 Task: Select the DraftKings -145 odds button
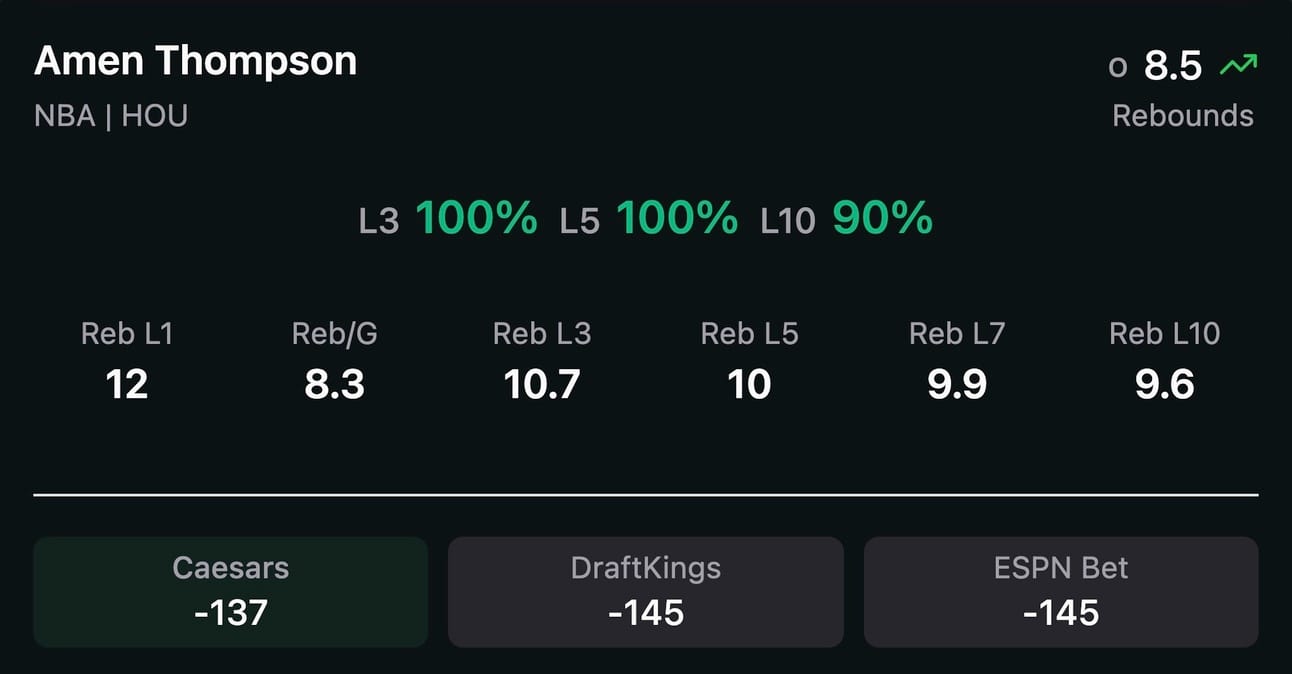click(x=646, y=592)
